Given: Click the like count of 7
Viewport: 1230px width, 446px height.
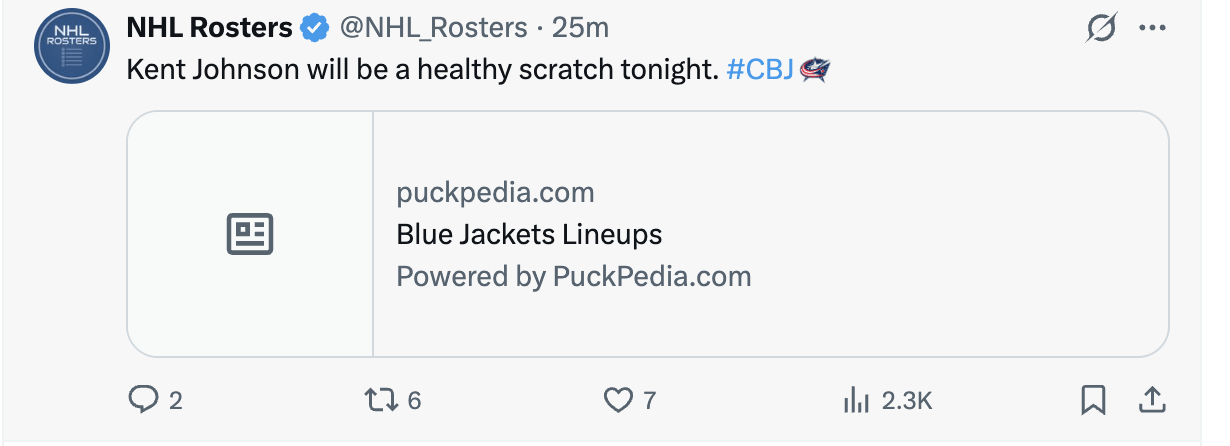Looking at the screenshot, I should 649,401.
